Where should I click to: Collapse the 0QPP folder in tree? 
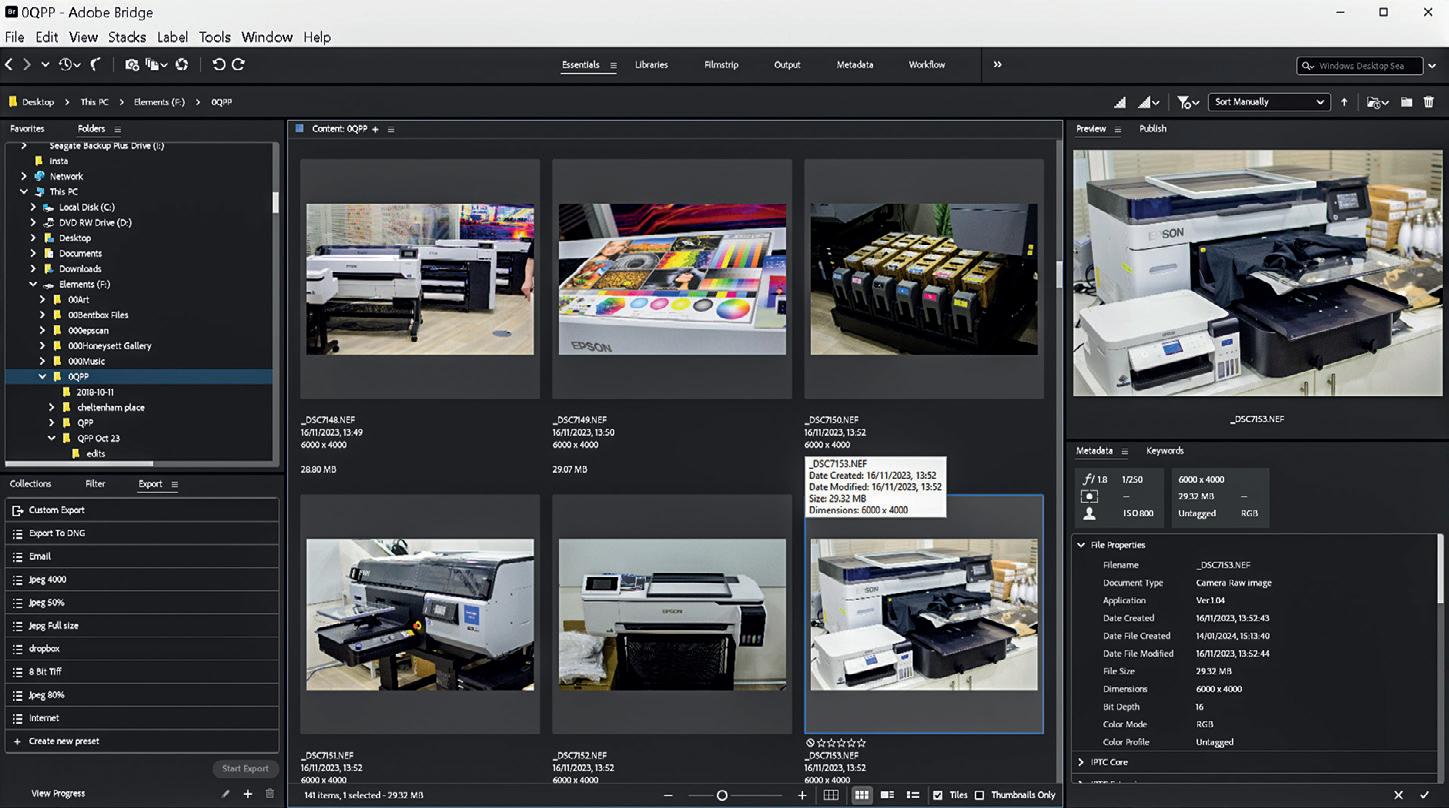click(43, 377)
